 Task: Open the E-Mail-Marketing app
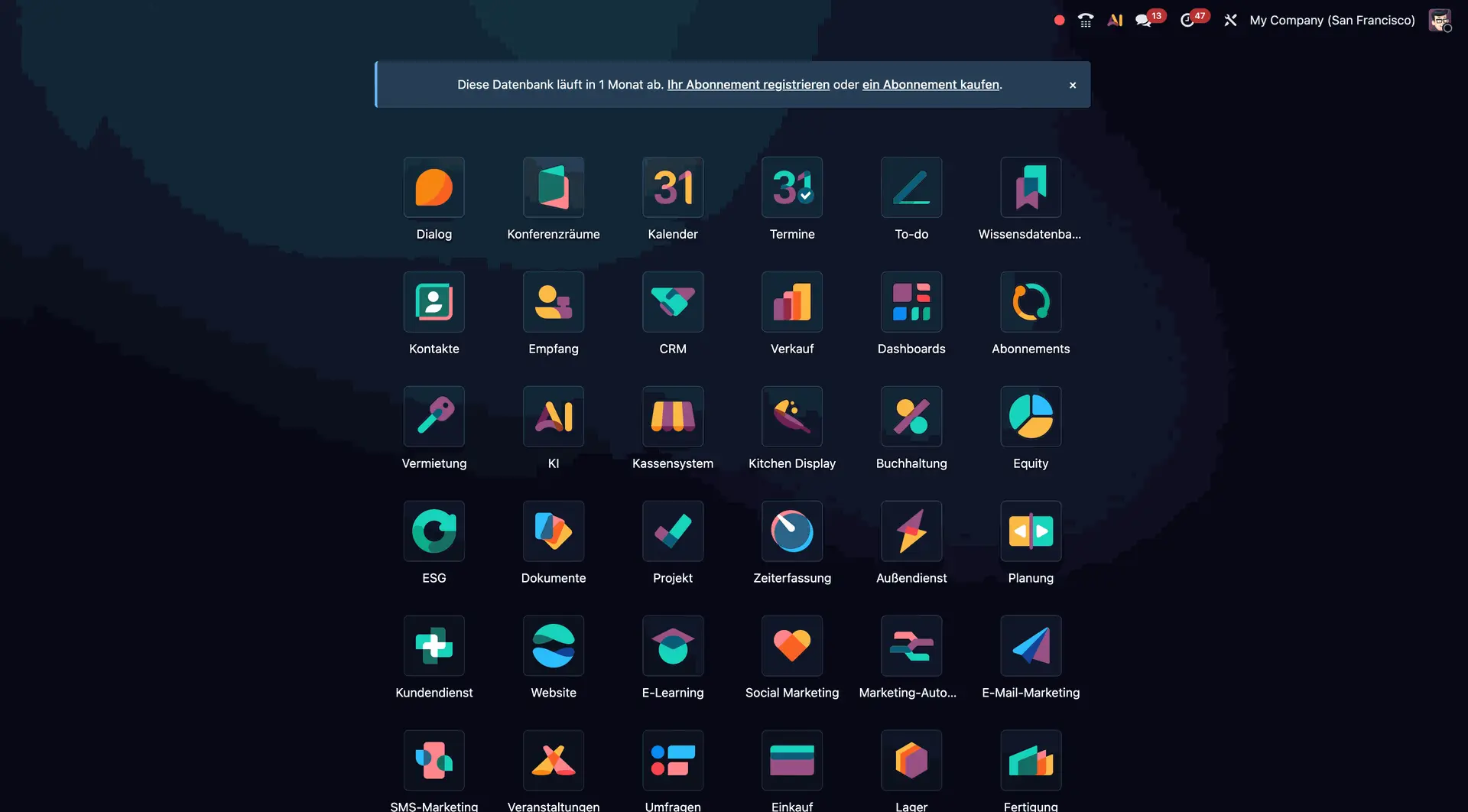(1030, 645)
